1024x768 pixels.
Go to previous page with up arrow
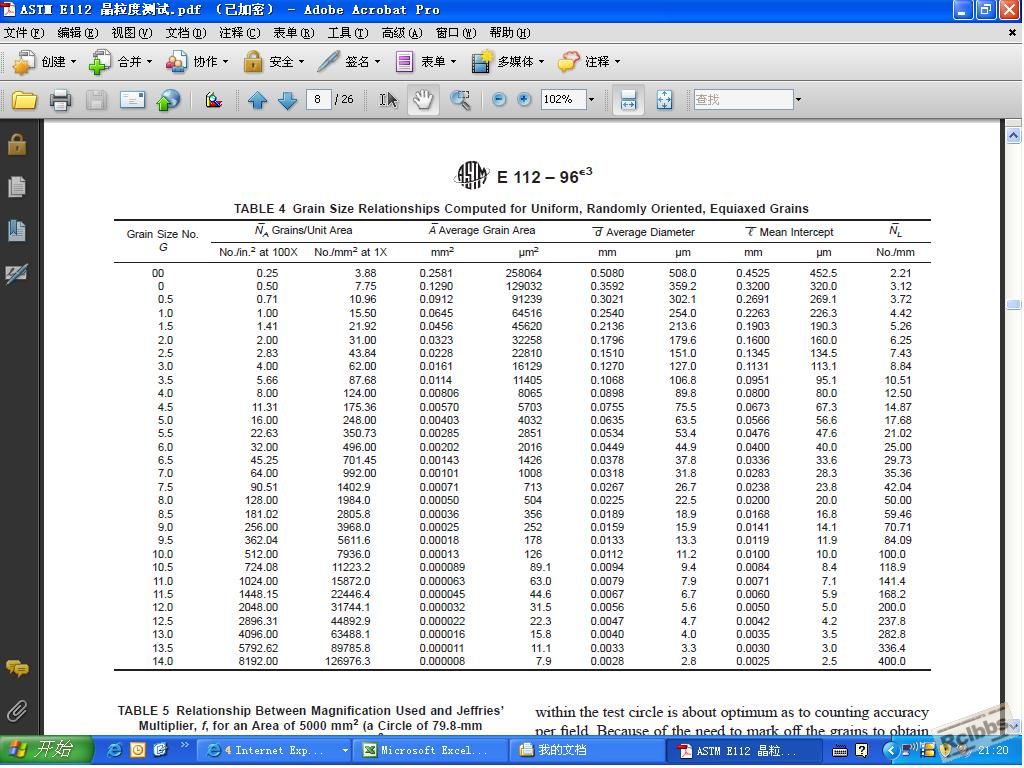coord(257,100)
